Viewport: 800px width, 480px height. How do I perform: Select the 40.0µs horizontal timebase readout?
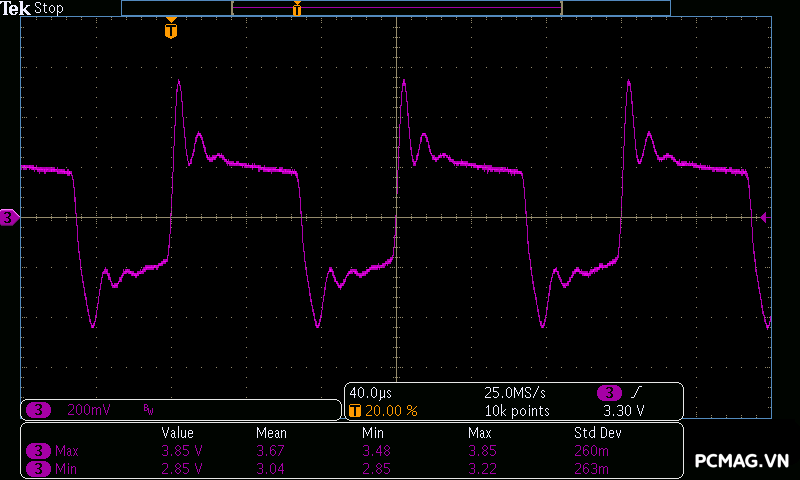click(370, 393)
